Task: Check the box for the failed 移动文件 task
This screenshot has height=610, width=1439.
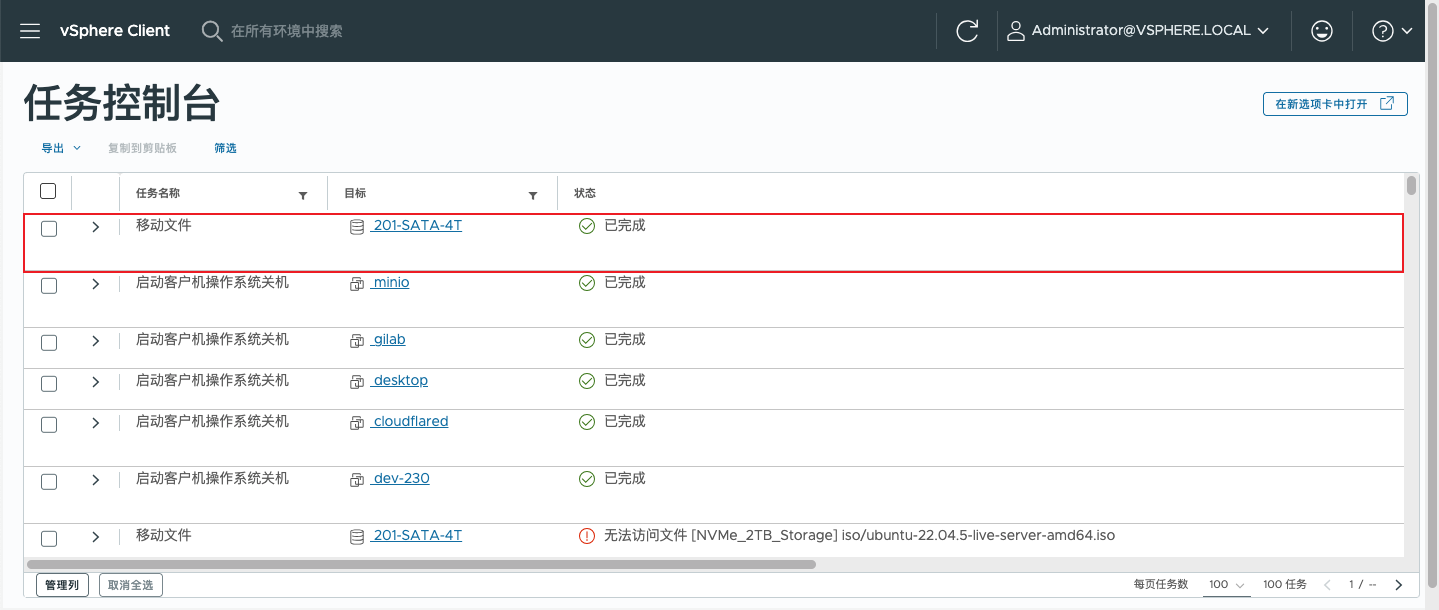Action: [49, 539]
